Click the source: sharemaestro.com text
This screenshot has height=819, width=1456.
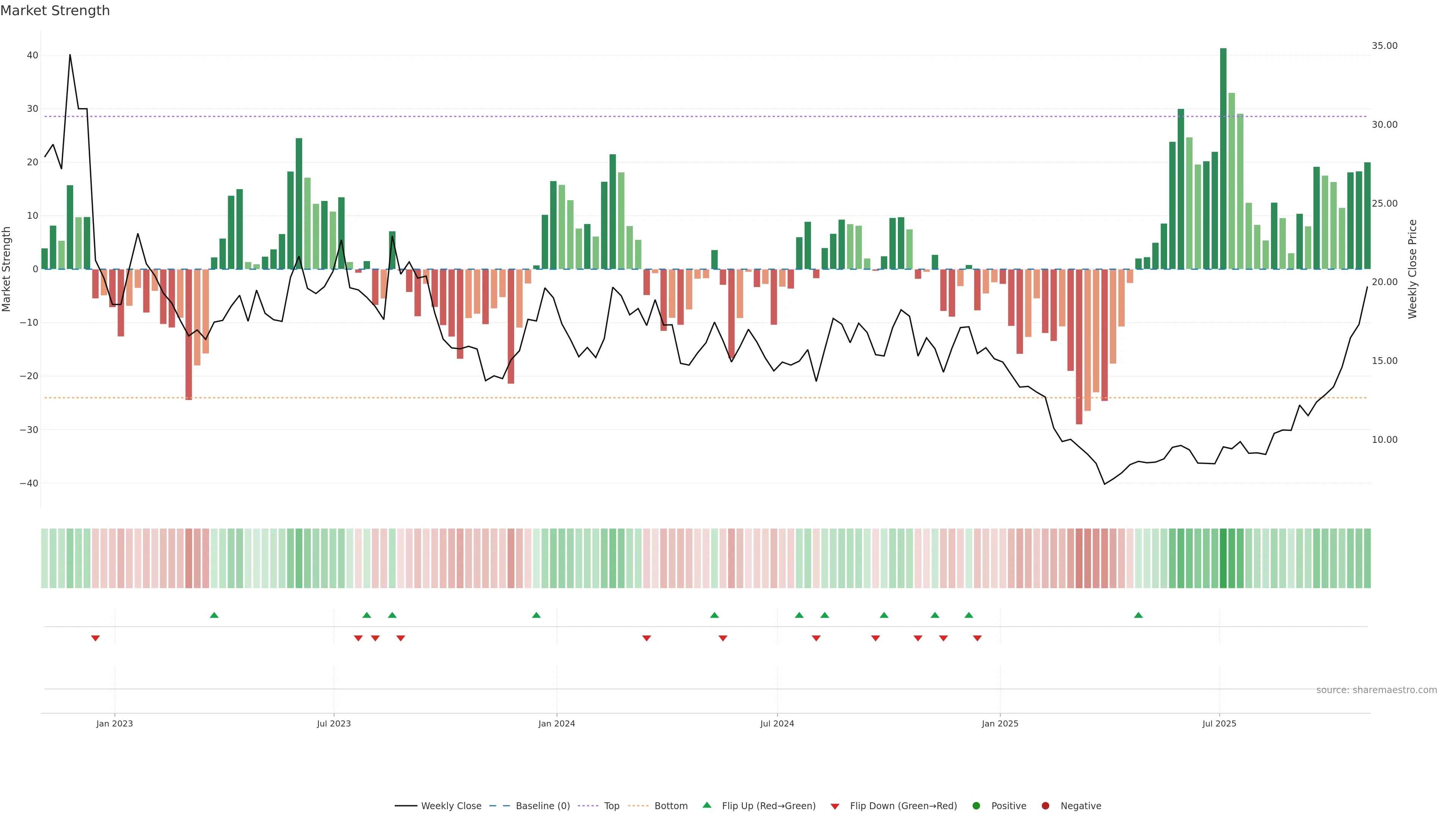(1376, 690)
